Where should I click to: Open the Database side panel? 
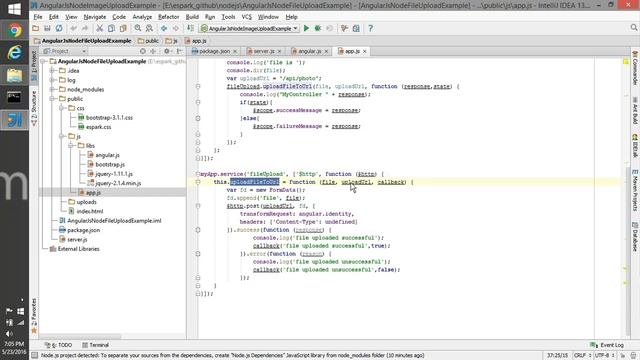click(635, 237)
